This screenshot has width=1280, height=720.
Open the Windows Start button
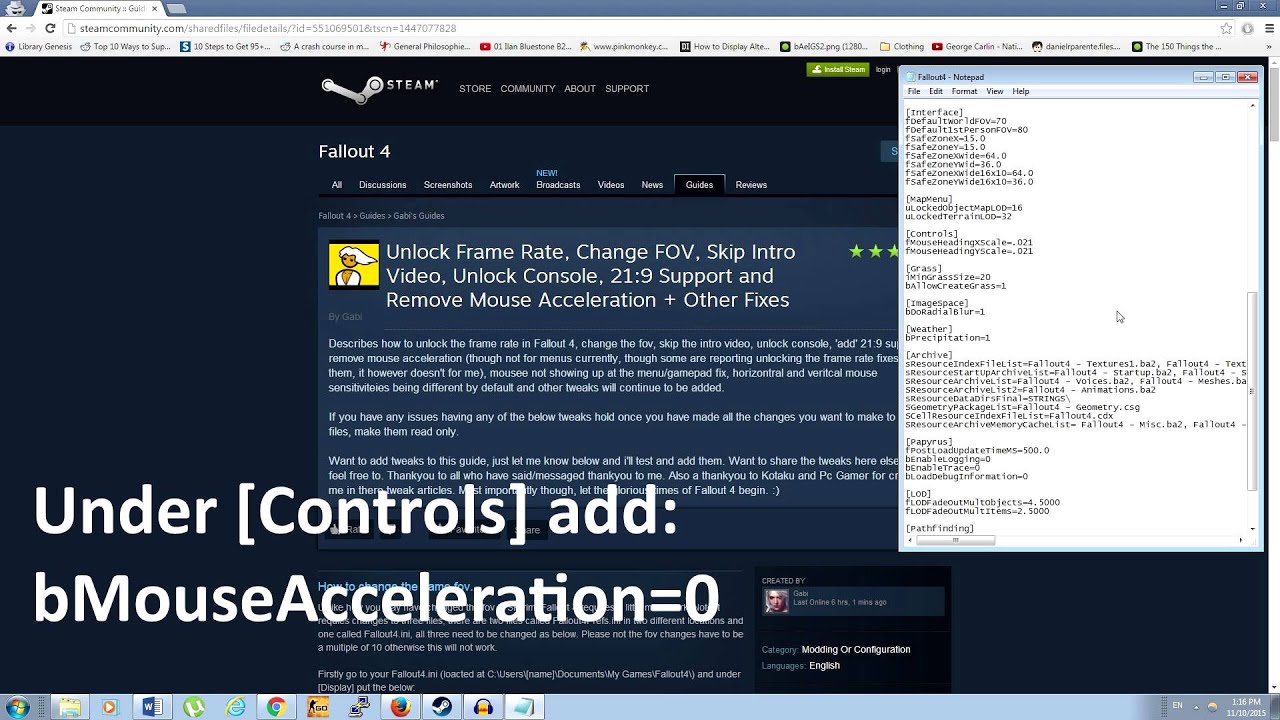17,707
